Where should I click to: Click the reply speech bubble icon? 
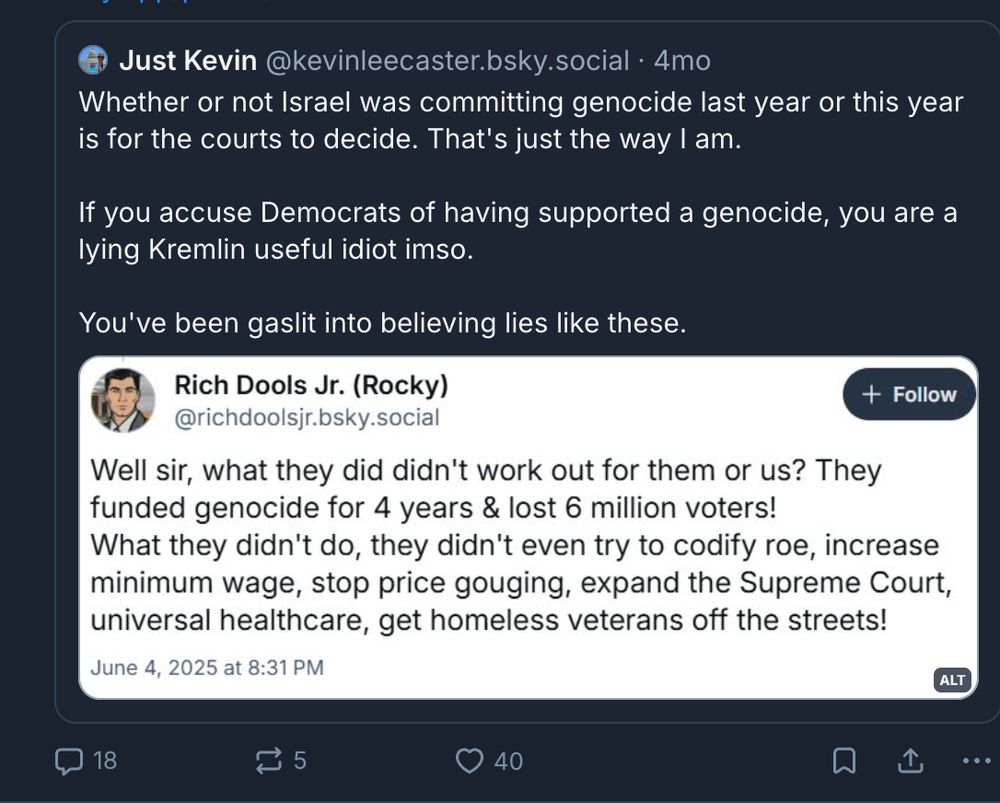click(x=69, y=761)
